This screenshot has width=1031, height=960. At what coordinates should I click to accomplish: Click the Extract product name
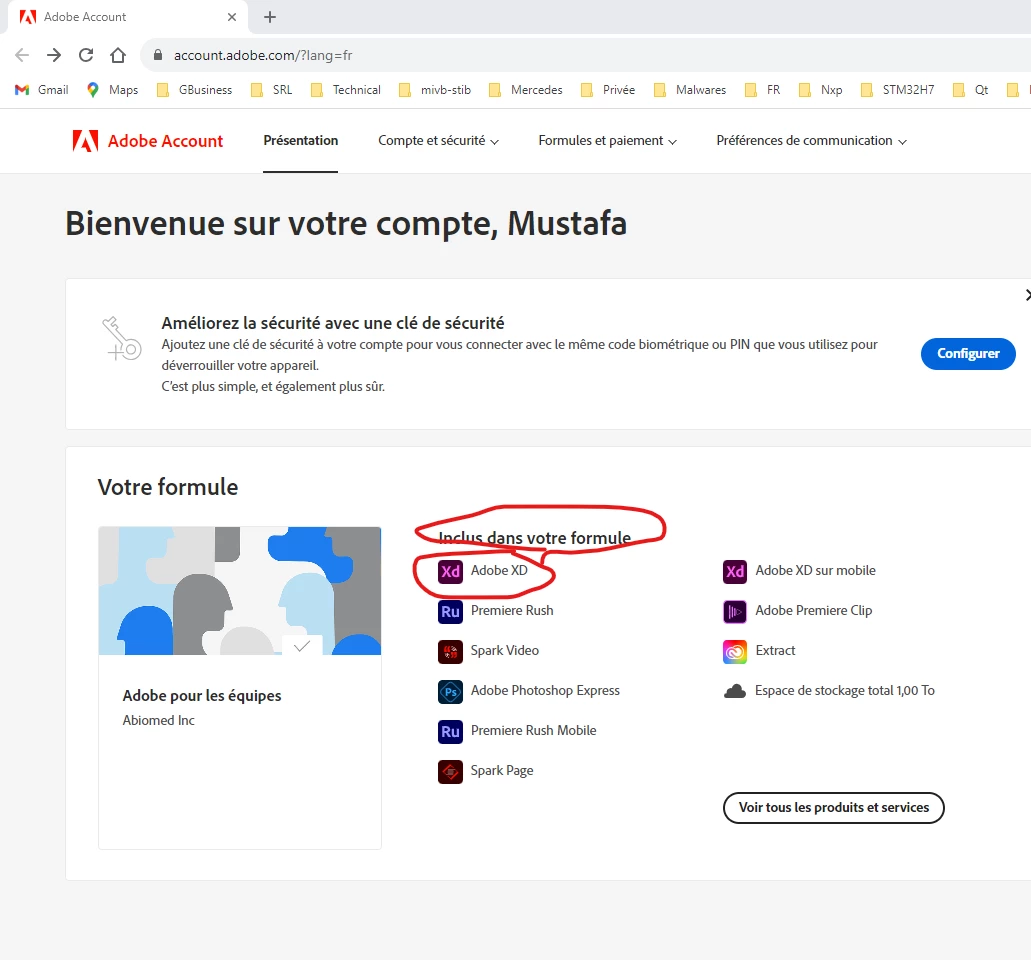(x=775, y=651)
